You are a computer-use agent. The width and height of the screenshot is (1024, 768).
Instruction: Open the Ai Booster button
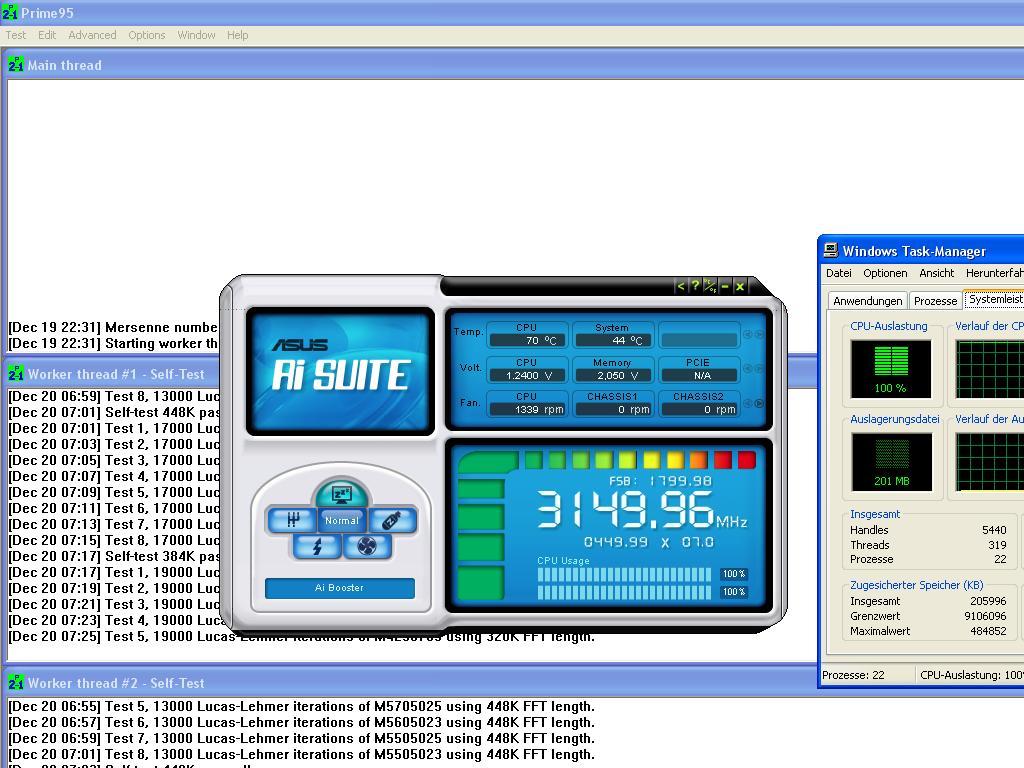340,588
